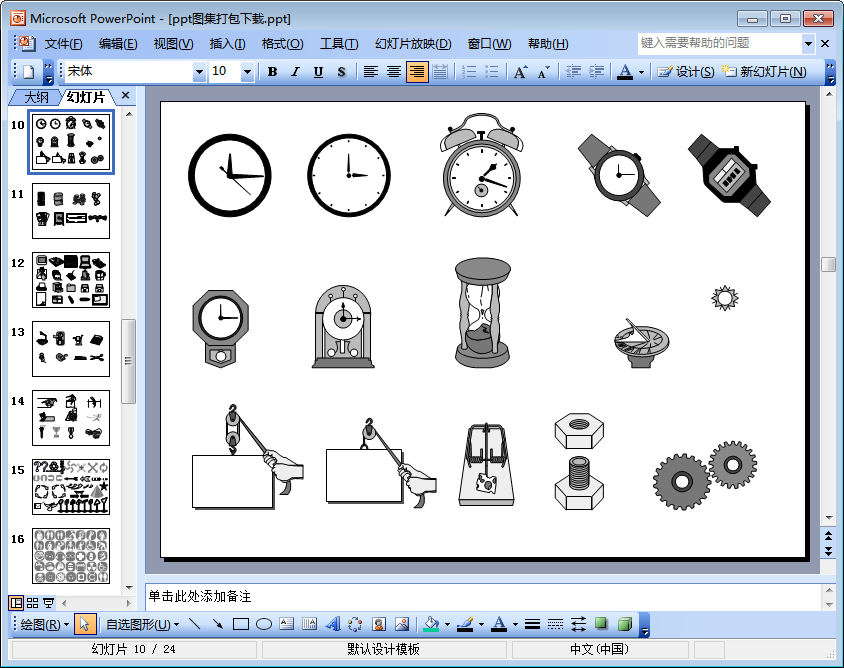Decrease indent level
The image size is (844, 668).
tap(573, 72)
